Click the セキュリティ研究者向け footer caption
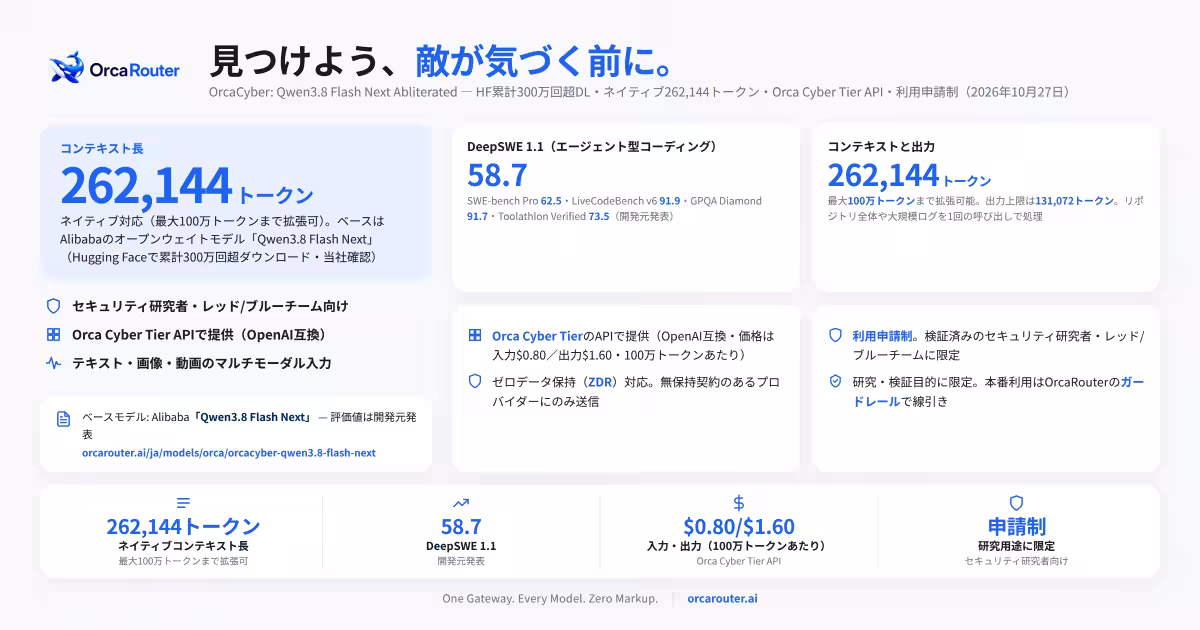This screenshot has height=630, width=1200. click(1016, 562)
